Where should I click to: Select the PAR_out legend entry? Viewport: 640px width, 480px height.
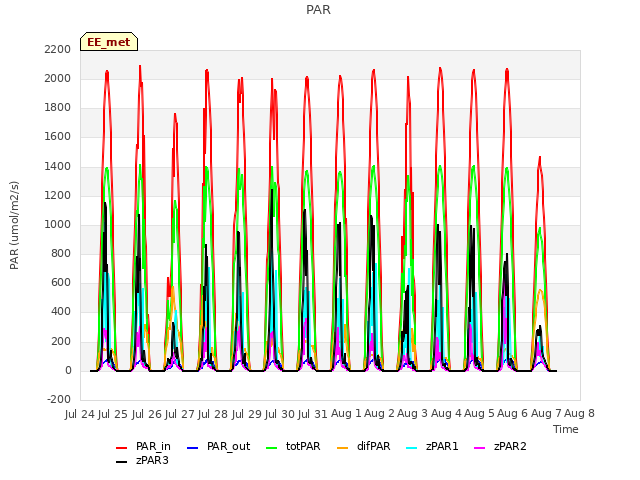[x=218, y=447]
